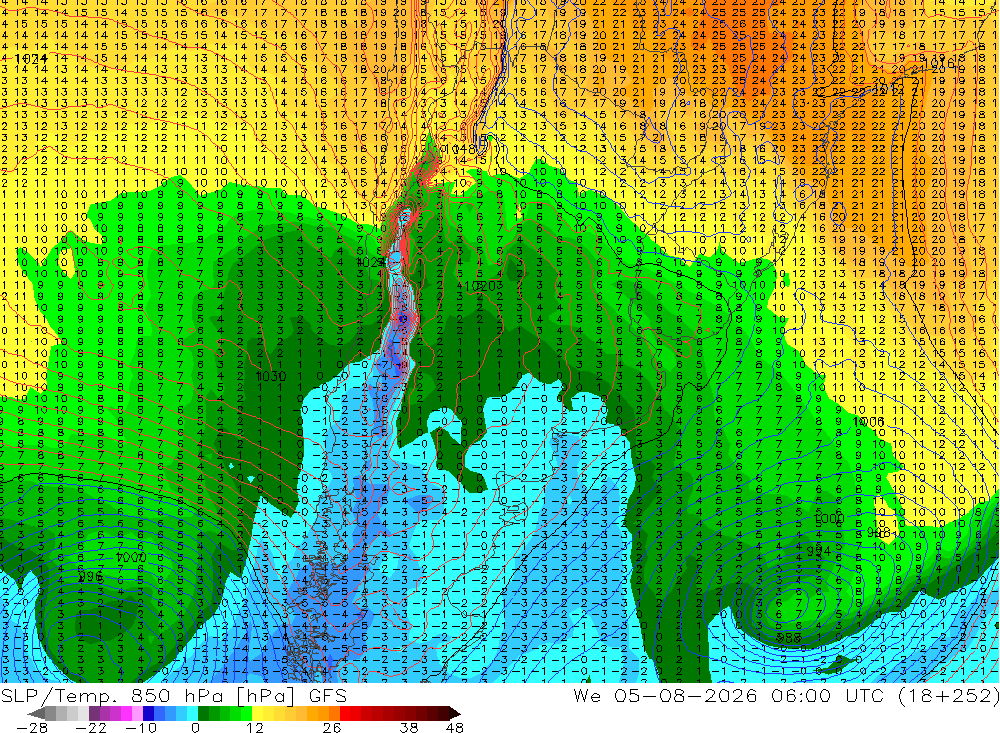Viewport: 1000px width, 733px height.
Task: Click the '996' isobar label in the southwest low
Action: [x=91, y=577]
